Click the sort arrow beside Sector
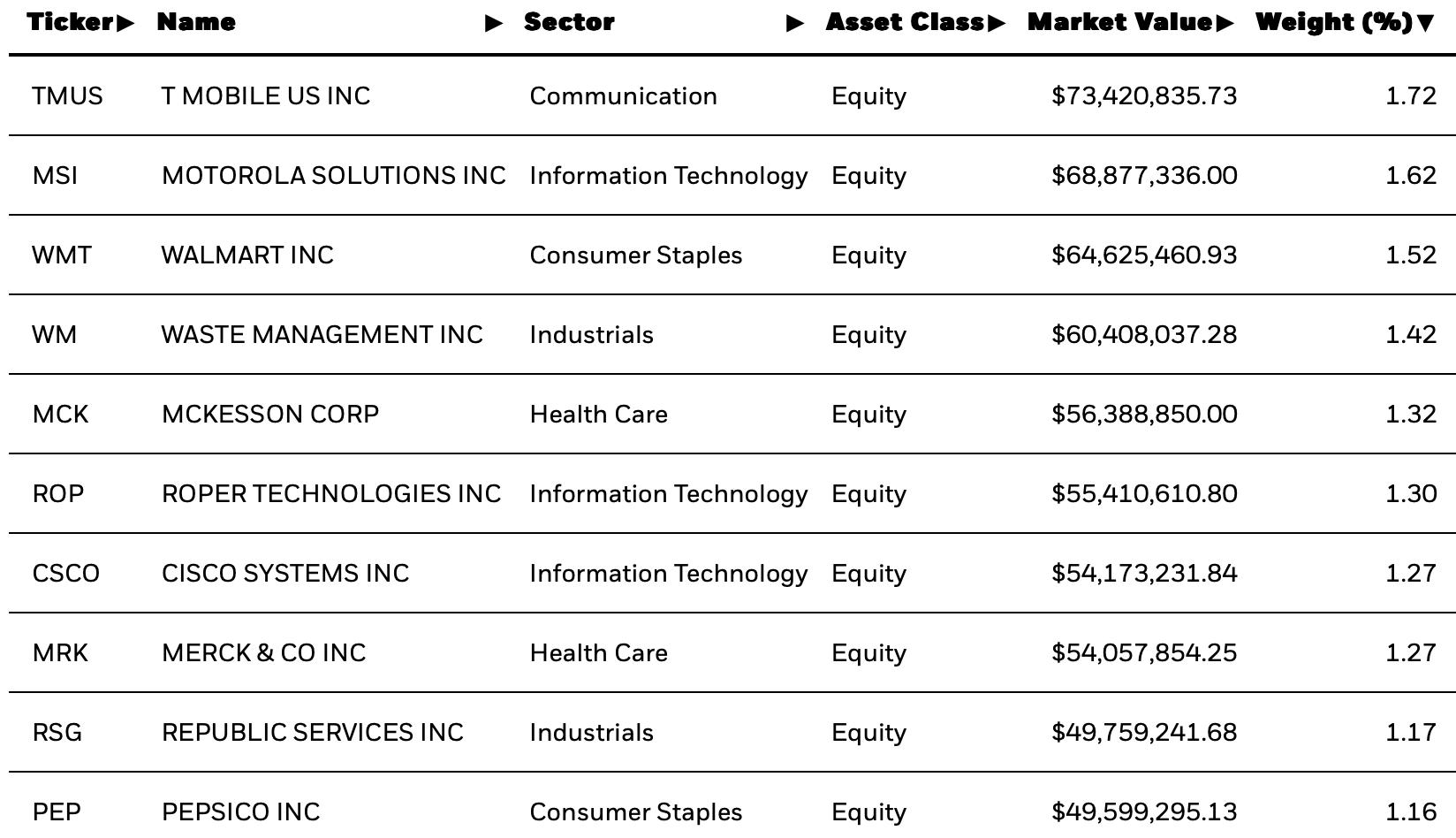 click(x=795, y=23)
